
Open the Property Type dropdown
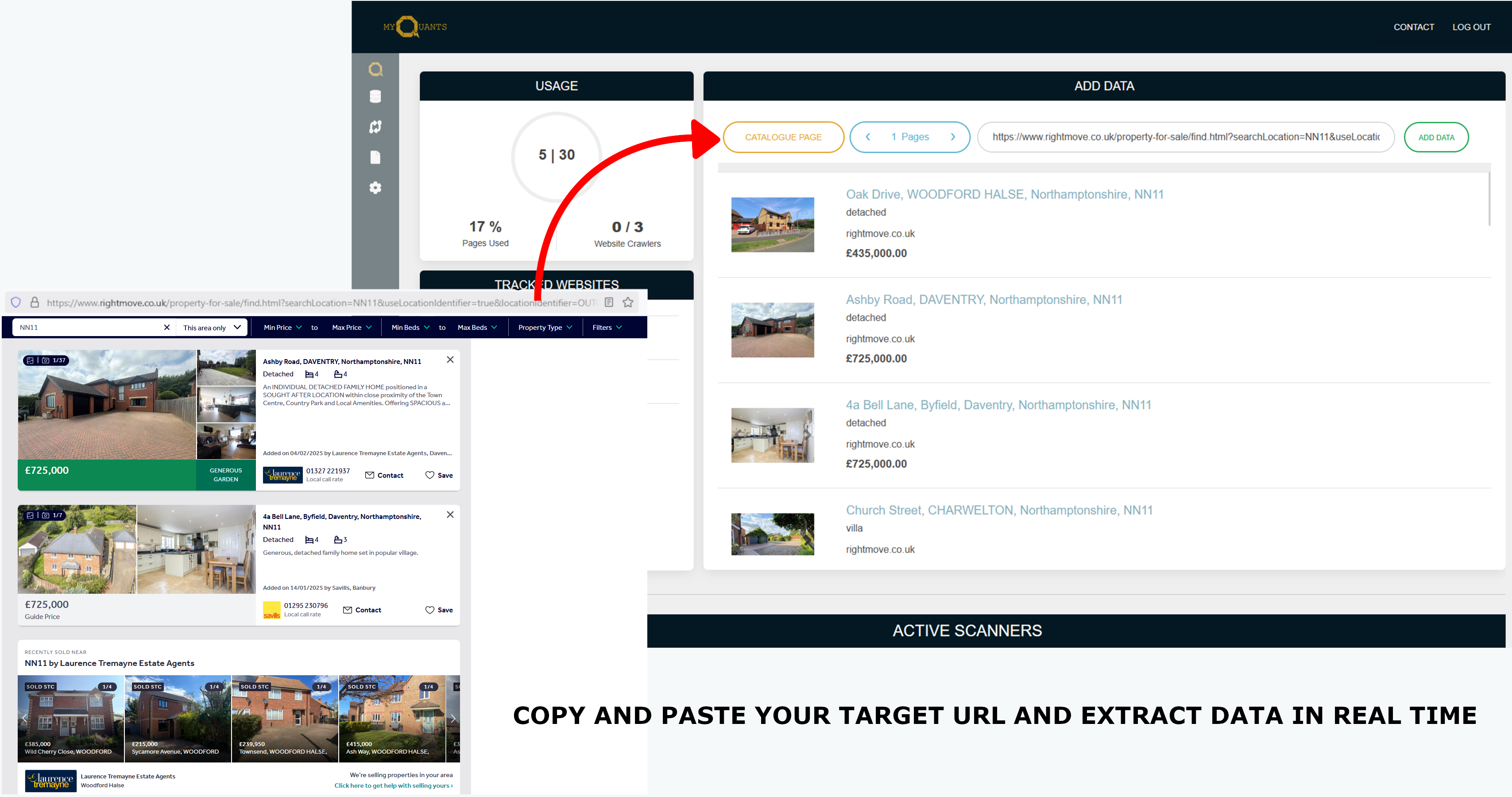point(545,328)
